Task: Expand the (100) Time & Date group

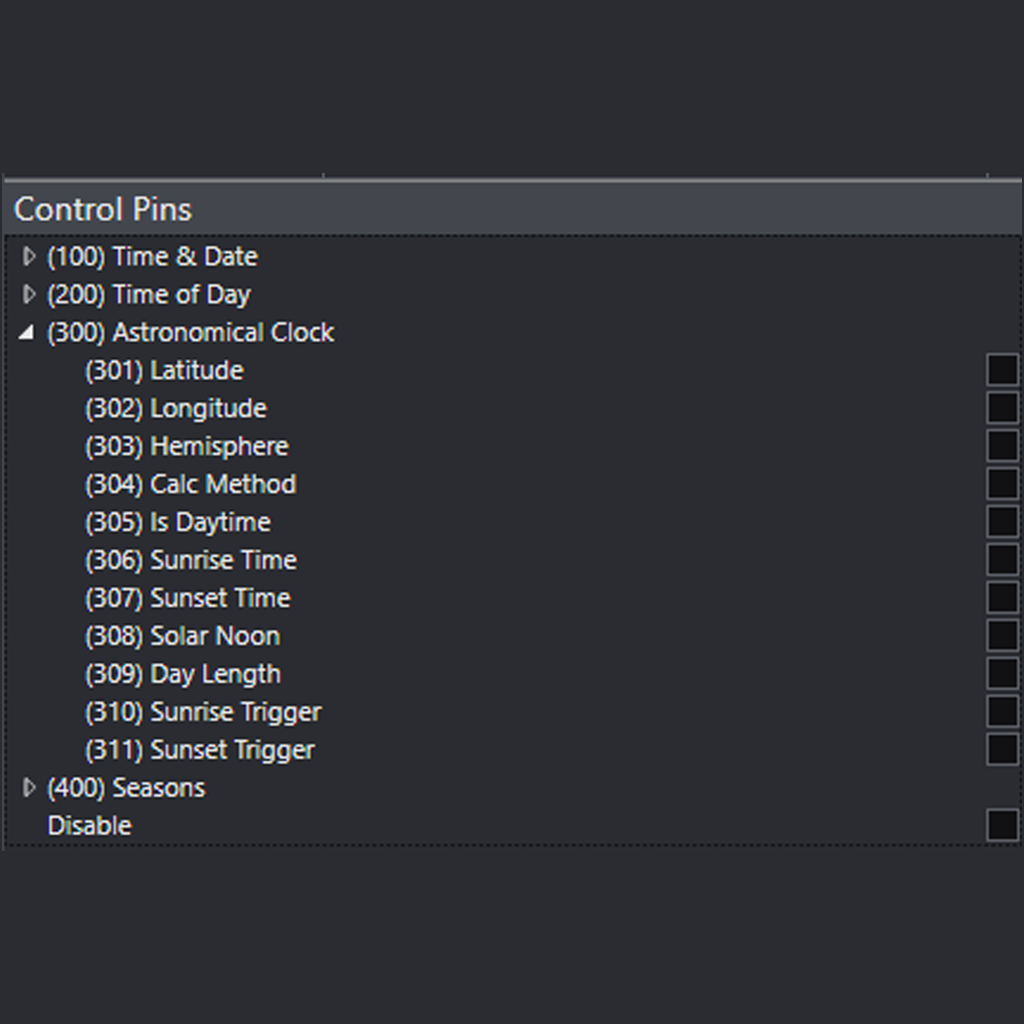Action: [x=27, y=256]
